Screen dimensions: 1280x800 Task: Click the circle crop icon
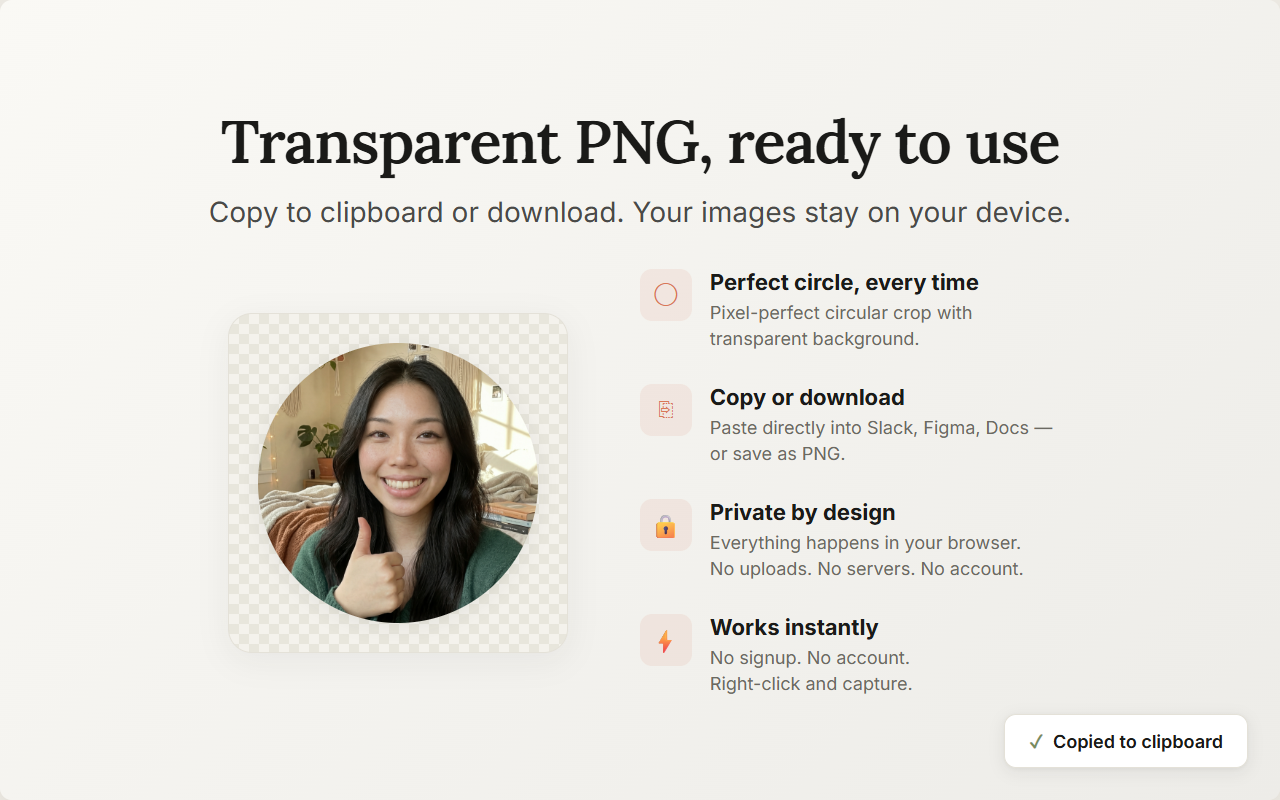pos(665,295)
